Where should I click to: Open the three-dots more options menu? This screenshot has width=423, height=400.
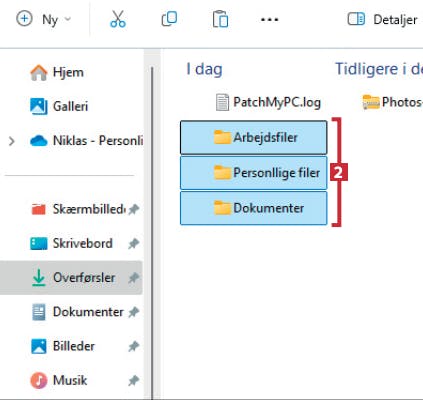tap(269, 19)
